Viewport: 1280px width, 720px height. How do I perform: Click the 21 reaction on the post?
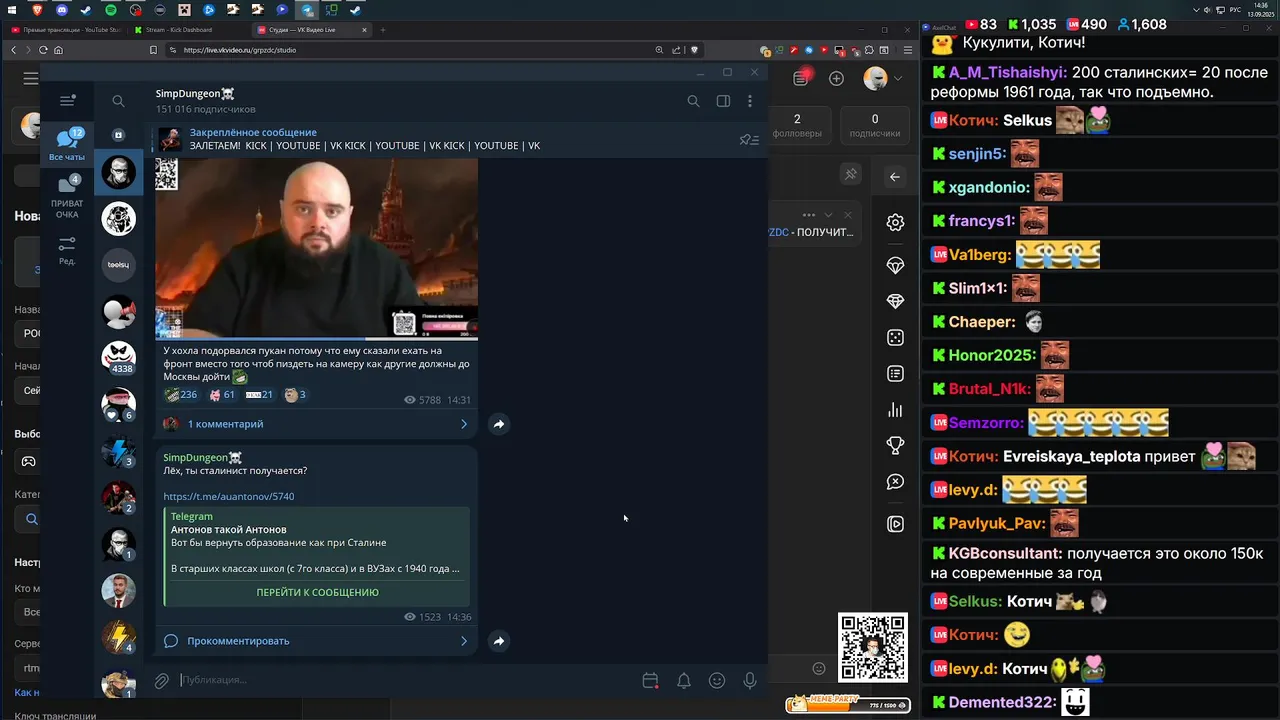click(259, 395)
